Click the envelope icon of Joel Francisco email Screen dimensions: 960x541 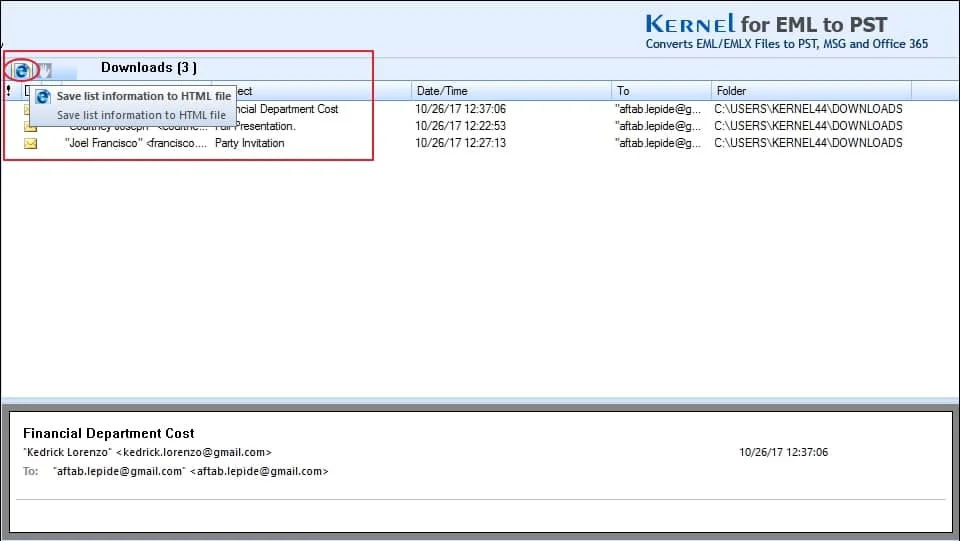point(30,144)
